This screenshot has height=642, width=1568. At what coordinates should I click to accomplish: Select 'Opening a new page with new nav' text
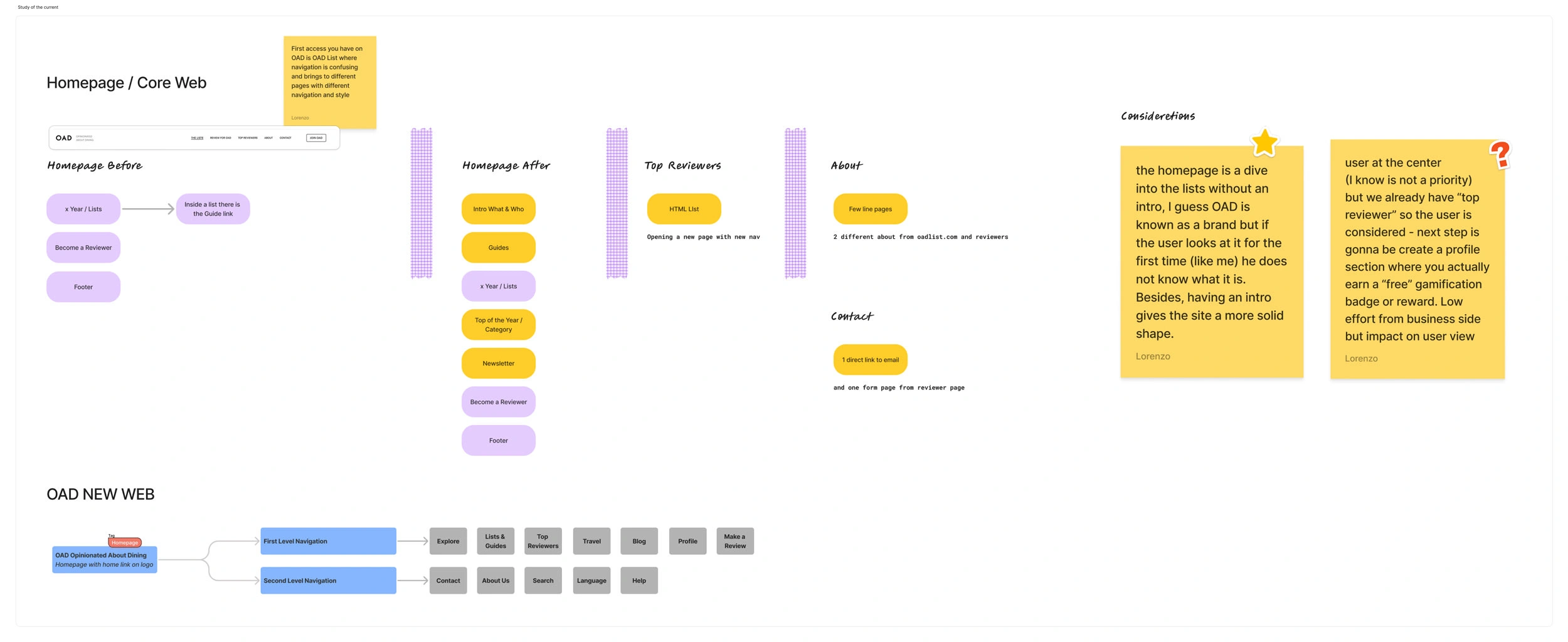[704, 237]
